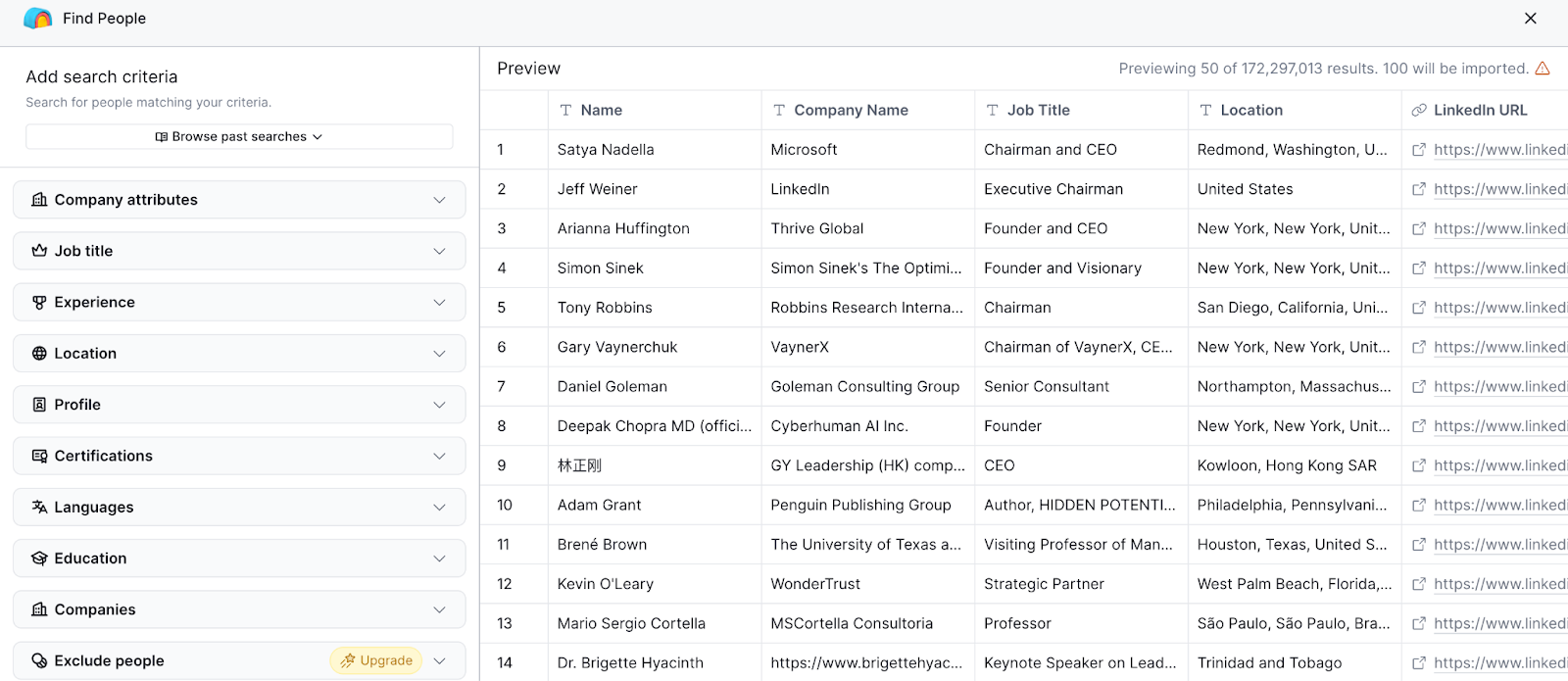Click the crown icon next to Job title
This screenshot has width=1568, height=681.
pos(39,251)
